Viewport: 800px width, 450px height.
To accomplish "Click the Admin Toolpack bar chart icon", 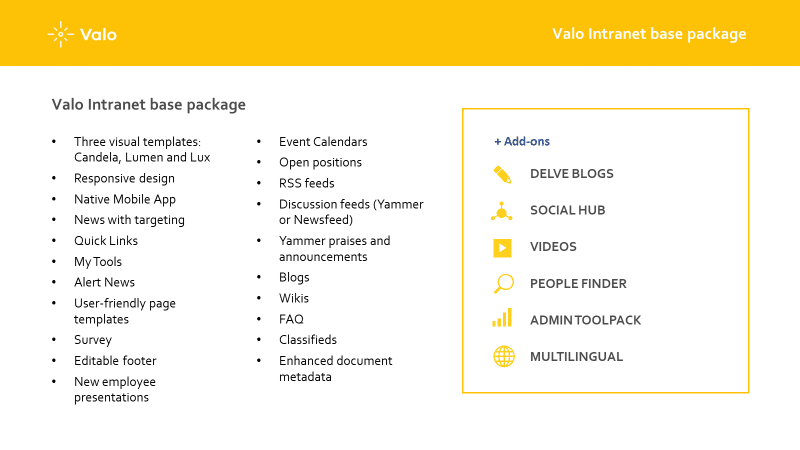I will pyautogui.click(x=502, y=318).
